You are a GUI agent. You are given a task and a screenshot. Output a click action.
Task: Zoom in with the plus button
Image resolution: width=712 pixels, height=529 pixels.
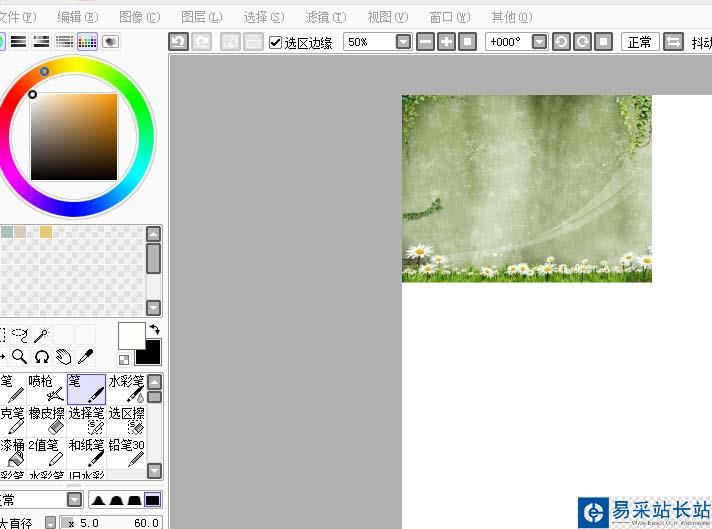point(446,42)
